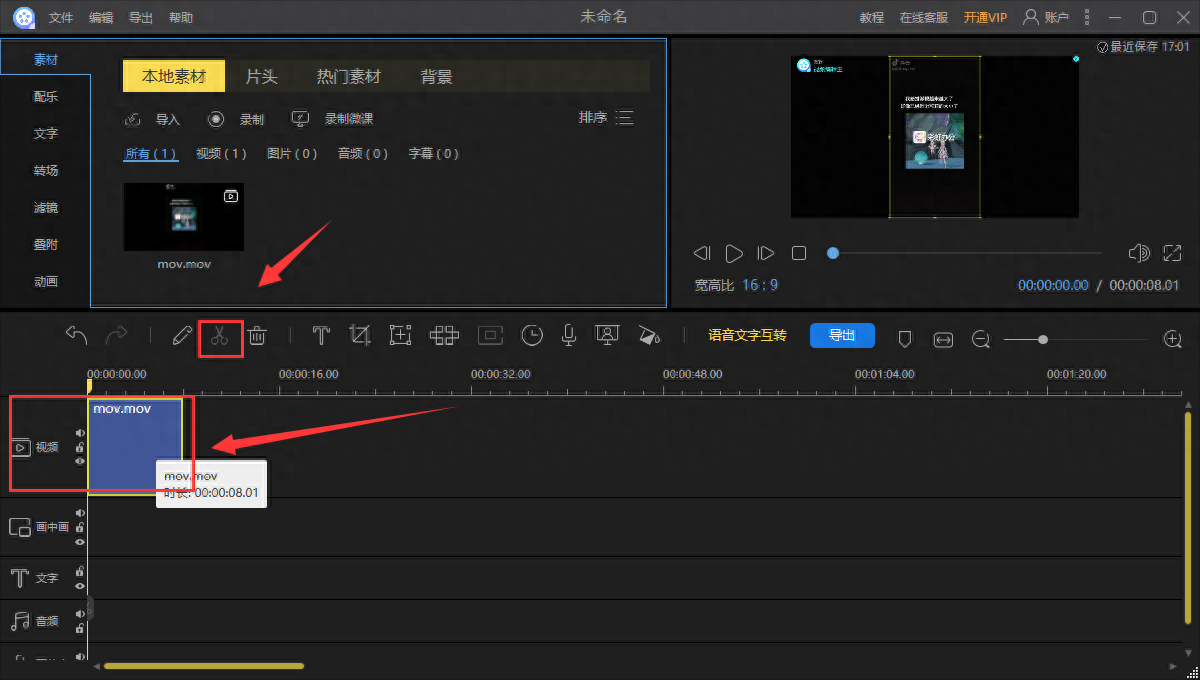Click the screen presenter recording icon
This screenshot has height=680, width=1200.
coord(606,336)
